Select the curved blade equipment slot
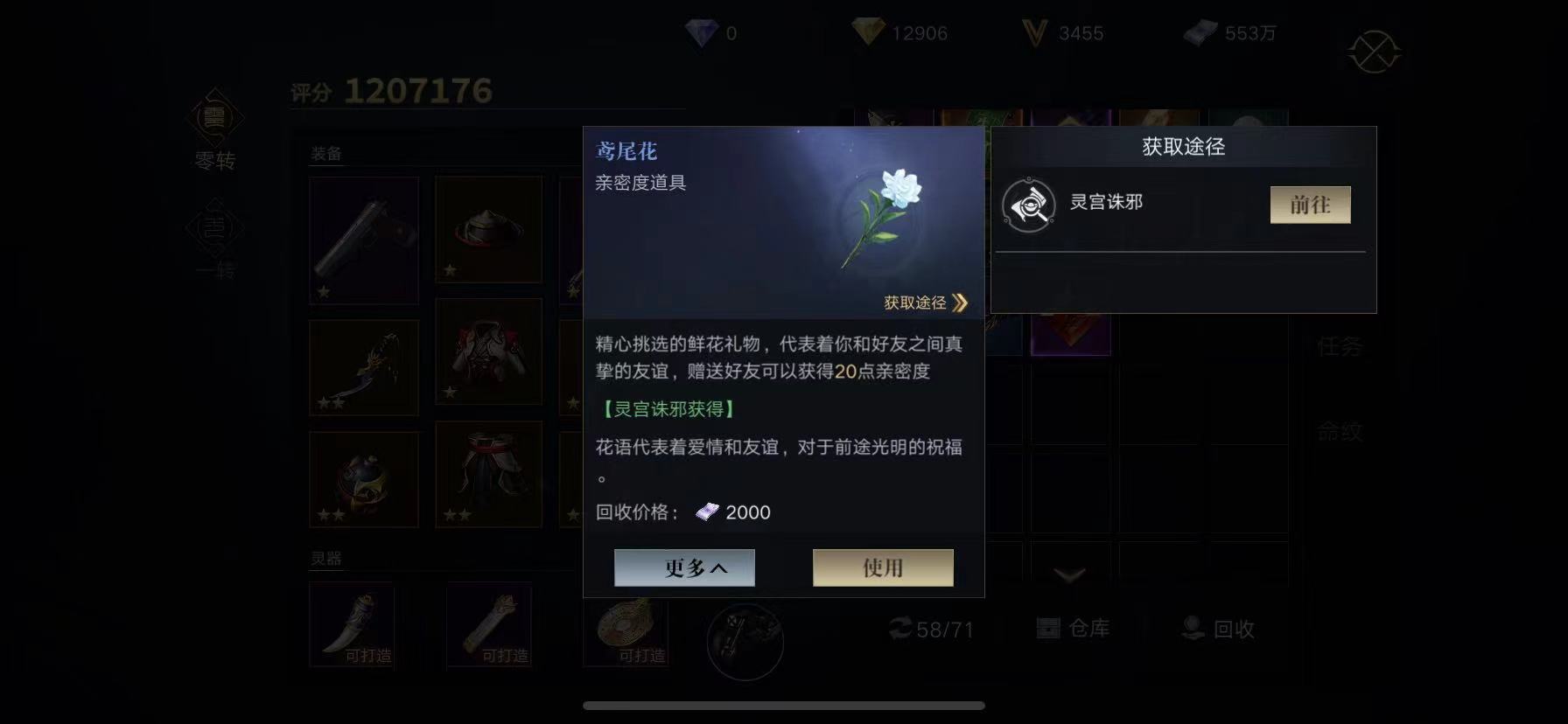Screen dimensions: 1568x724 click(364, 367)
